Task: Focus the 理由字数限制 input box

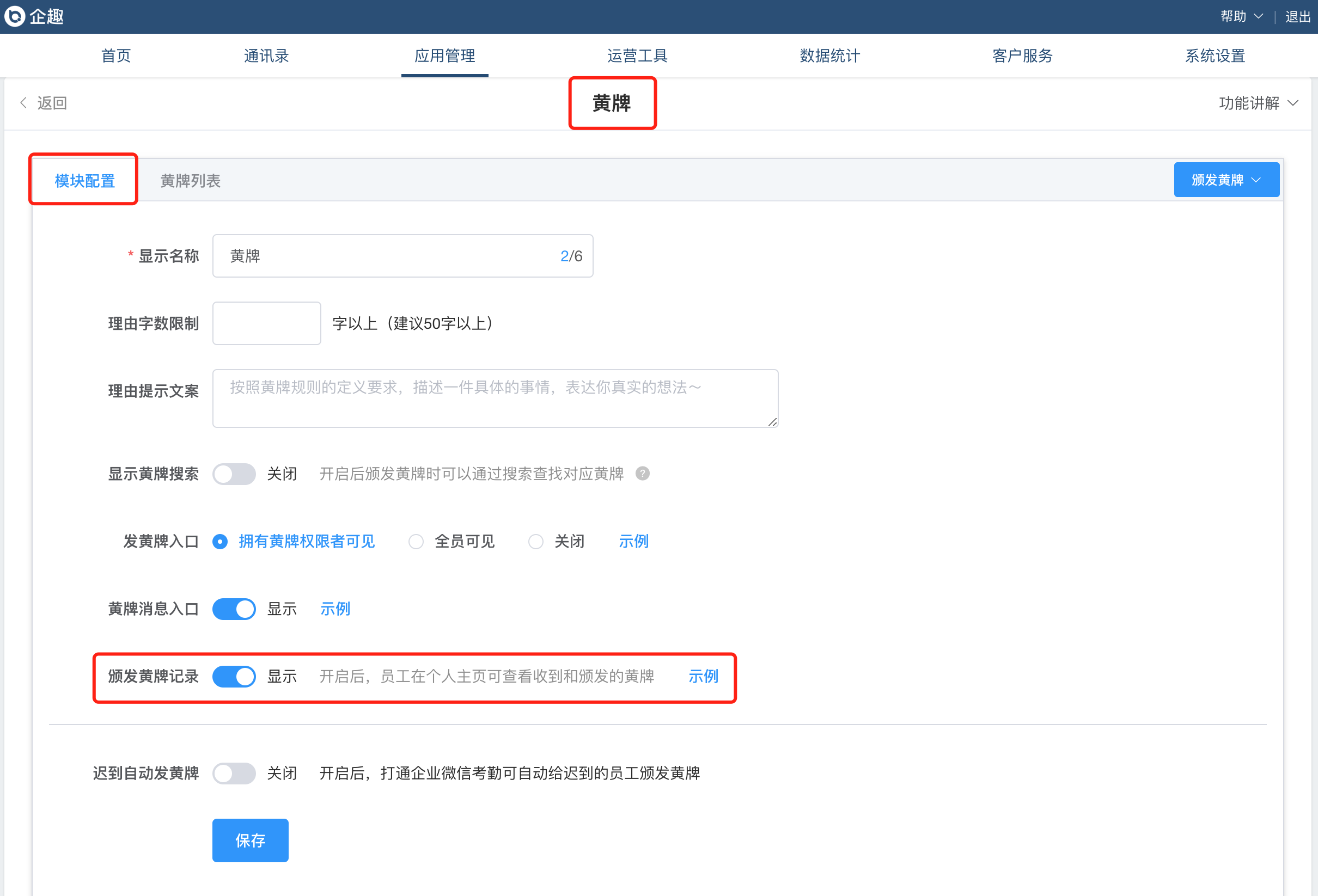Action: click(x=266, y=323)
